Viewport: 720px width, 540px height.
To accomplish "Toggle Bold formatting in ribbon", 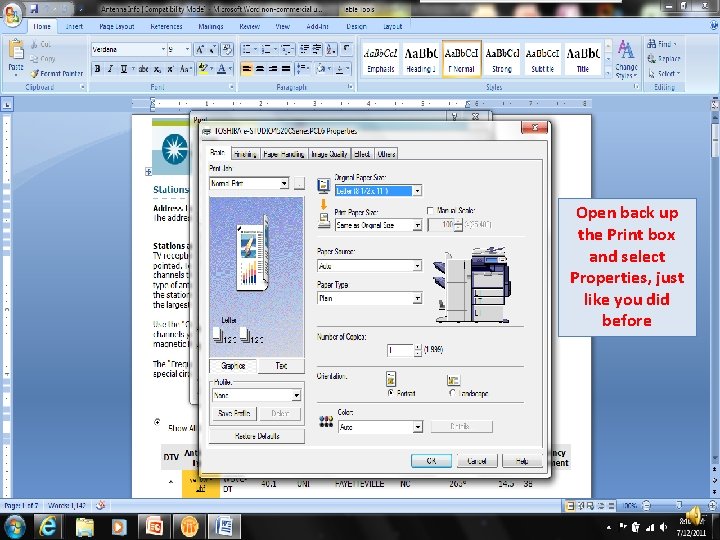I will coord(97,69).
